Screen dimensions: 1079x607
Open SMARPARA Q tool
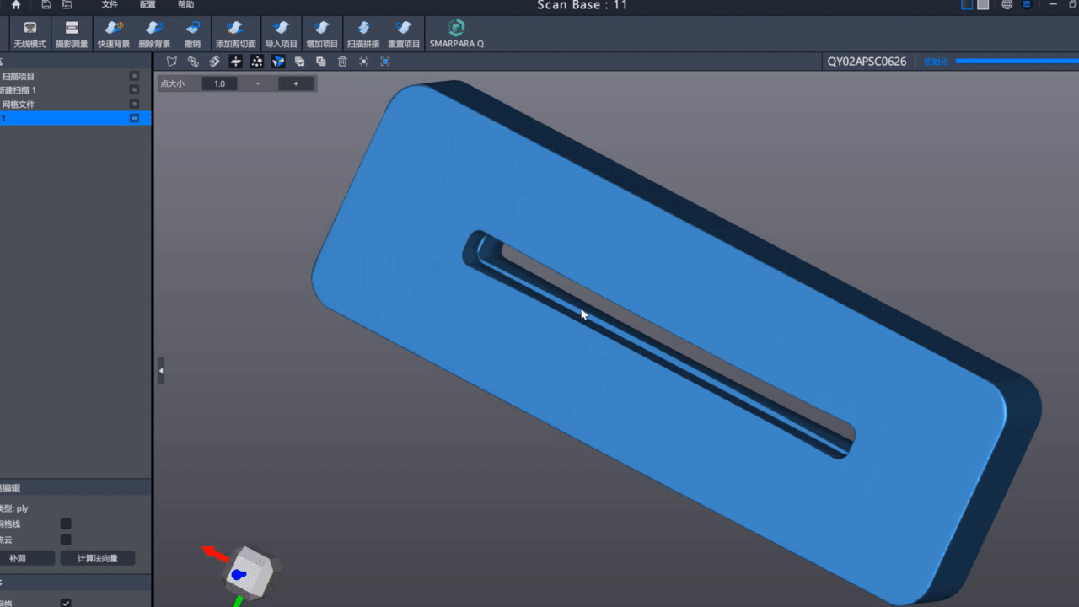tap(456, 33)
